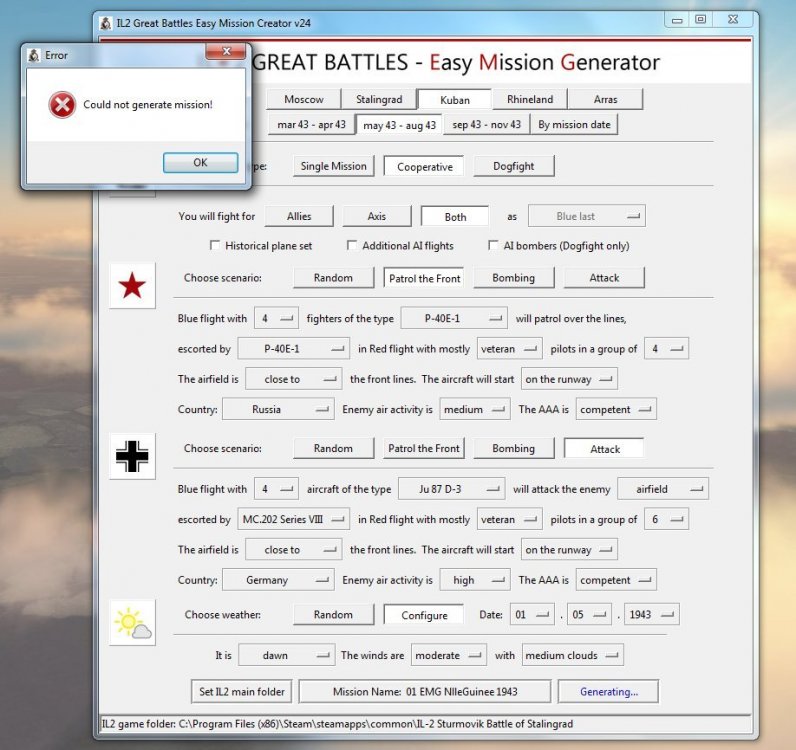The image size is (796, 750).
Task: Expand the MC.202 Series VIII escort dropdown
Action: pos(297,519)
